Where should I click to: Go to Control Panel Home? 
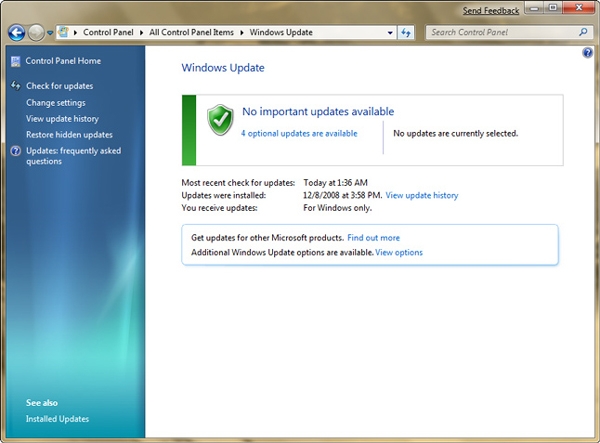tap(63, 61)
